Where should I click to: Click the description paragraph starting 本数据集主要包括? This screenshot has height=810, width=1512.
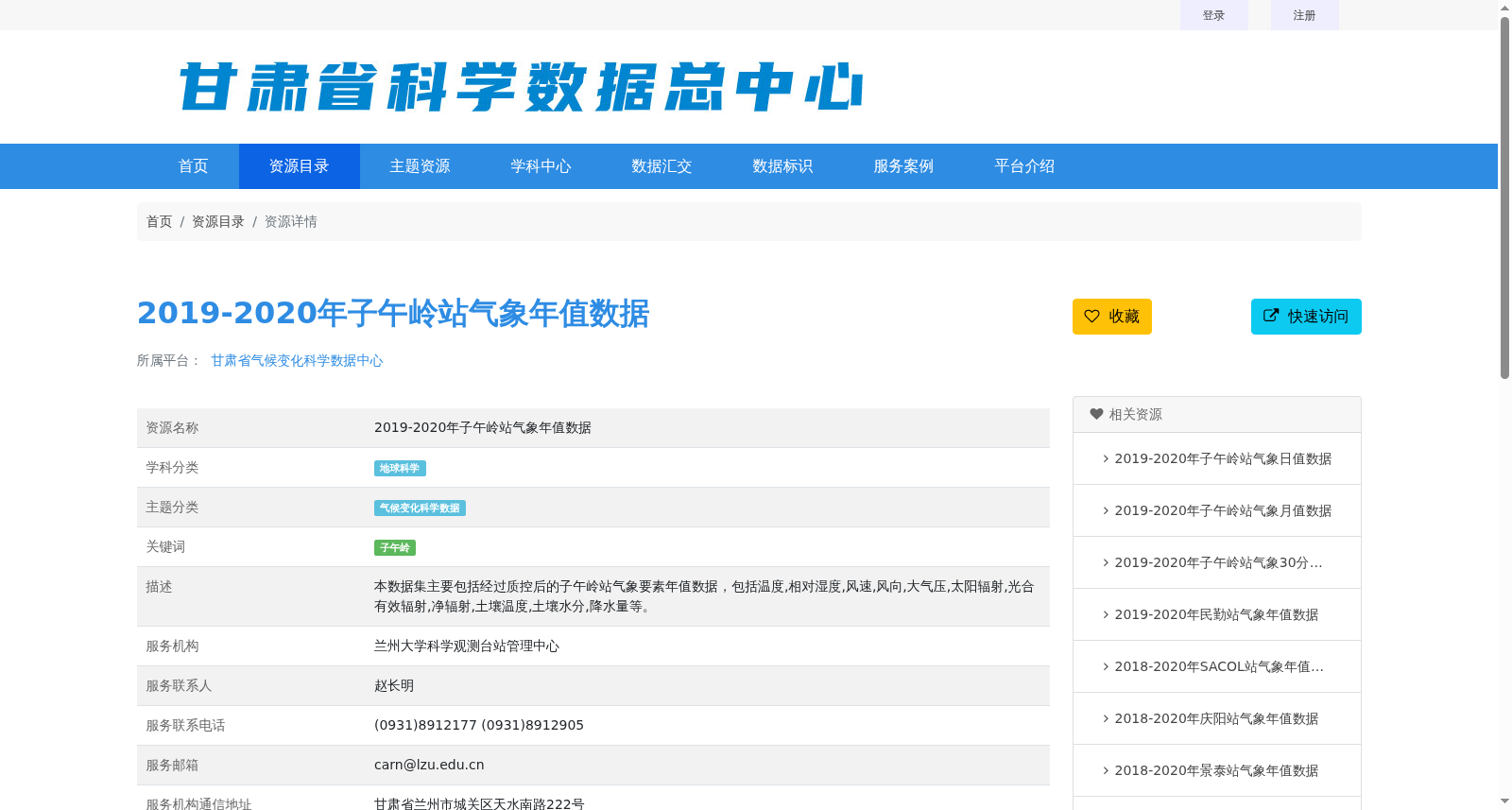click(x=704, y=596)
